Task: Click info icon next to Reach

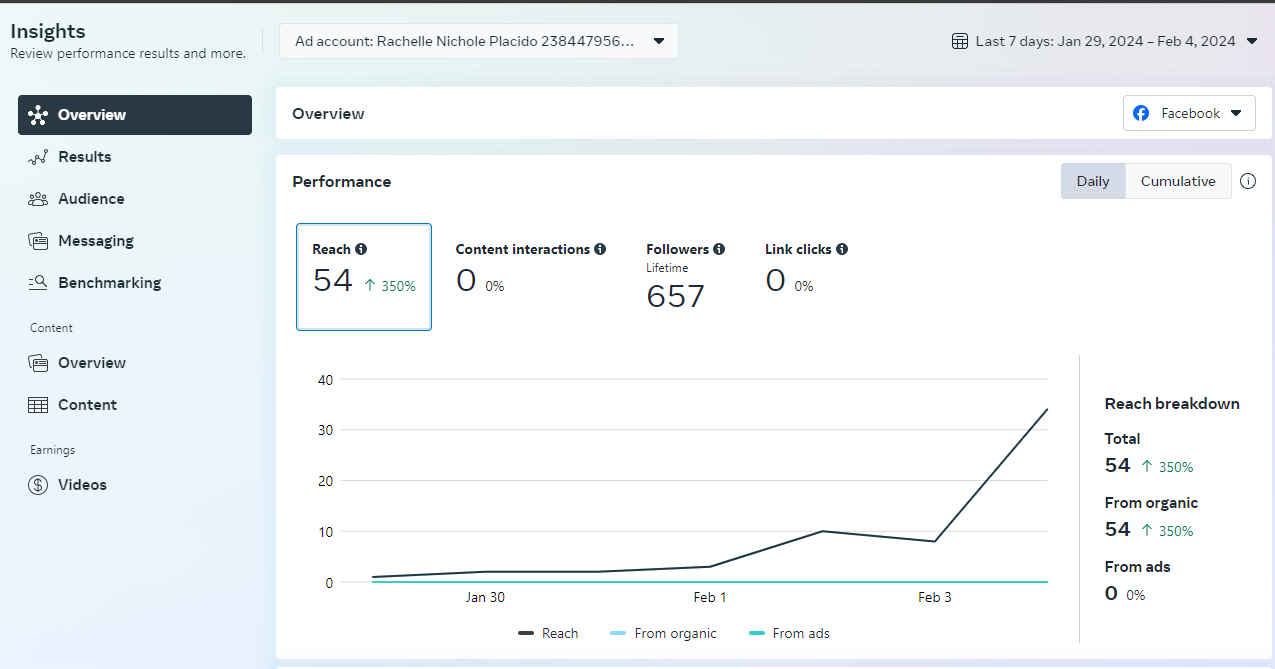Action: click(x=361, y=249)
